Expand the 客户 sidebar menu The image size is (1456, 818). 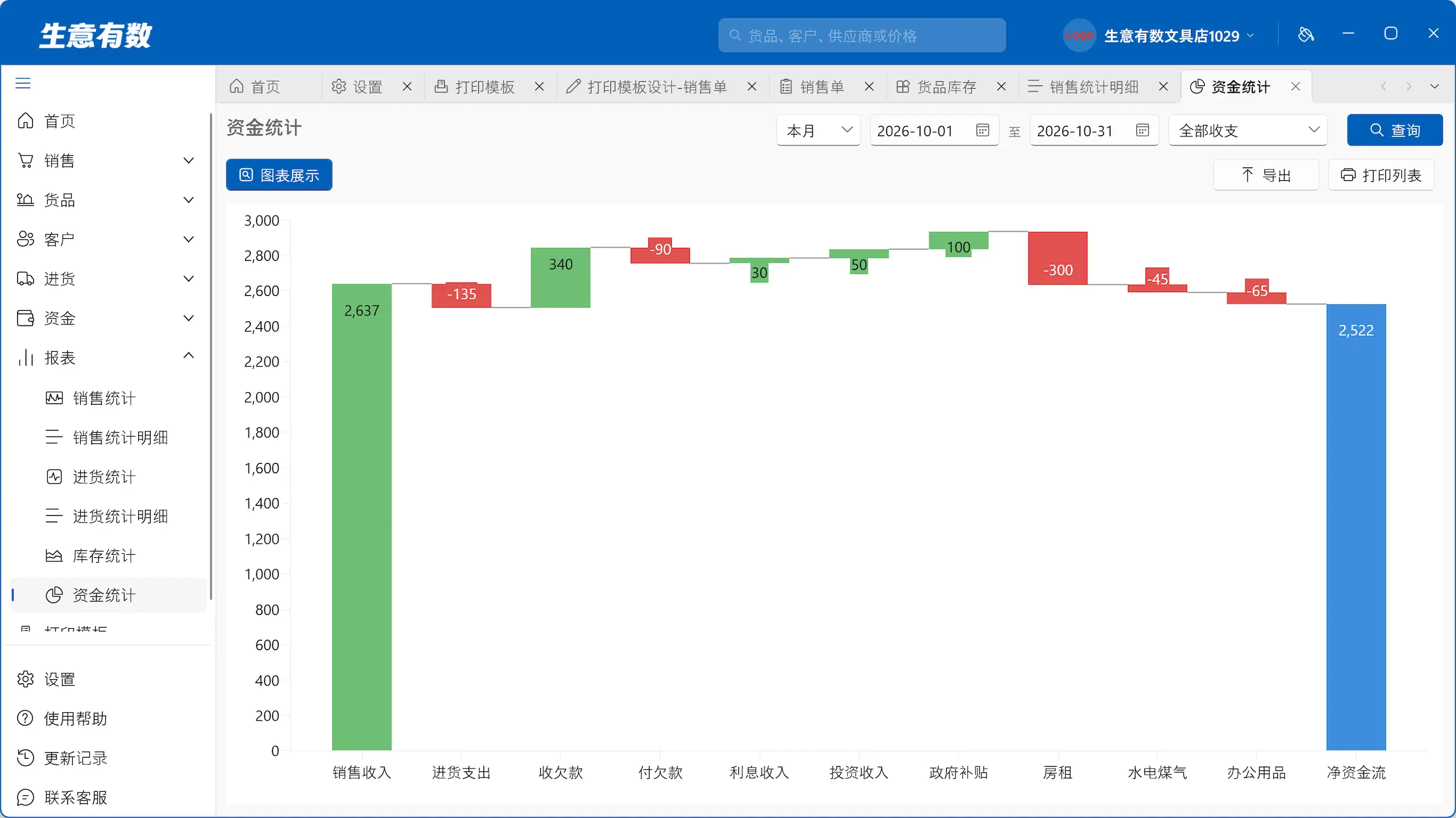point(108,239)
